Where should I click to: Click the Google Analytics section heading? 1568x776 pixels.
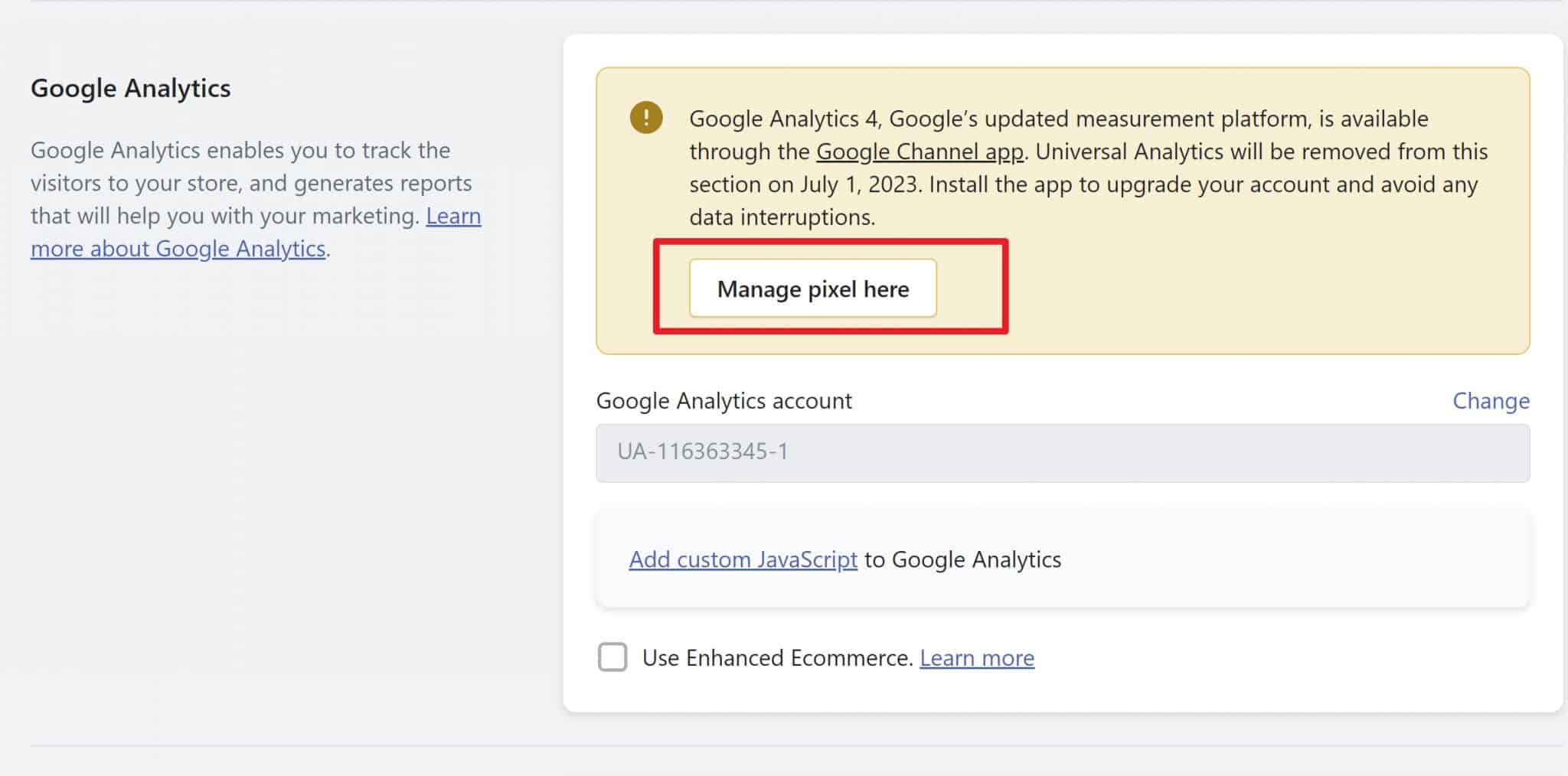coord(130,88)
